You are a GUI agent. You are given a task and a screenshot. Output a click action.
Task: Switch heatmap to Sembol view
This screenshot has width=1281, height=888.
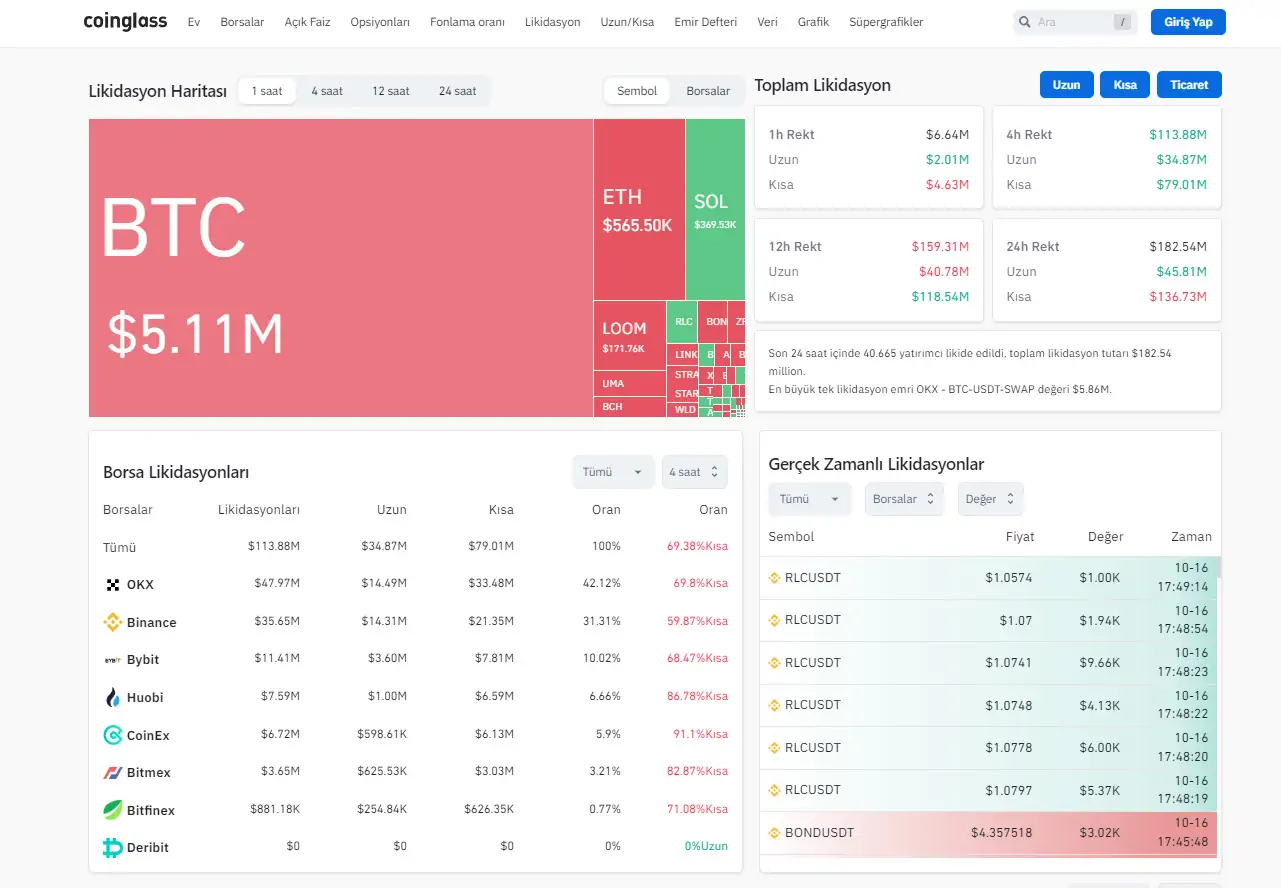click(637, 91)
